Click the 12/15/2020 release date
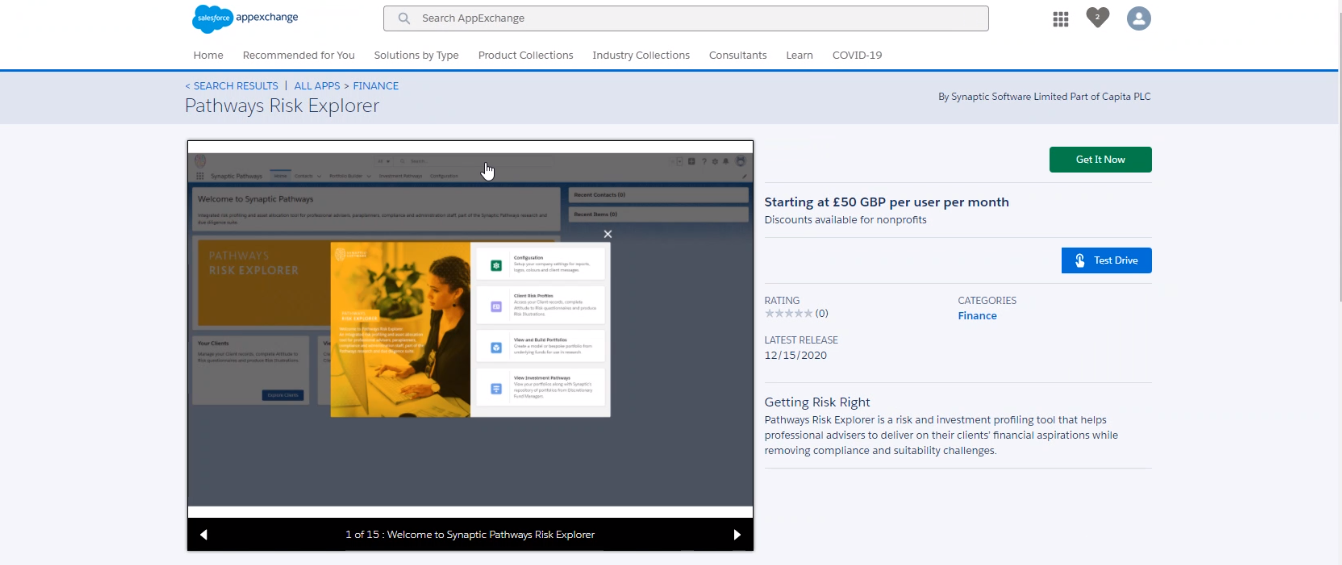Screen dimensions: 1342x565 (796, 355)
